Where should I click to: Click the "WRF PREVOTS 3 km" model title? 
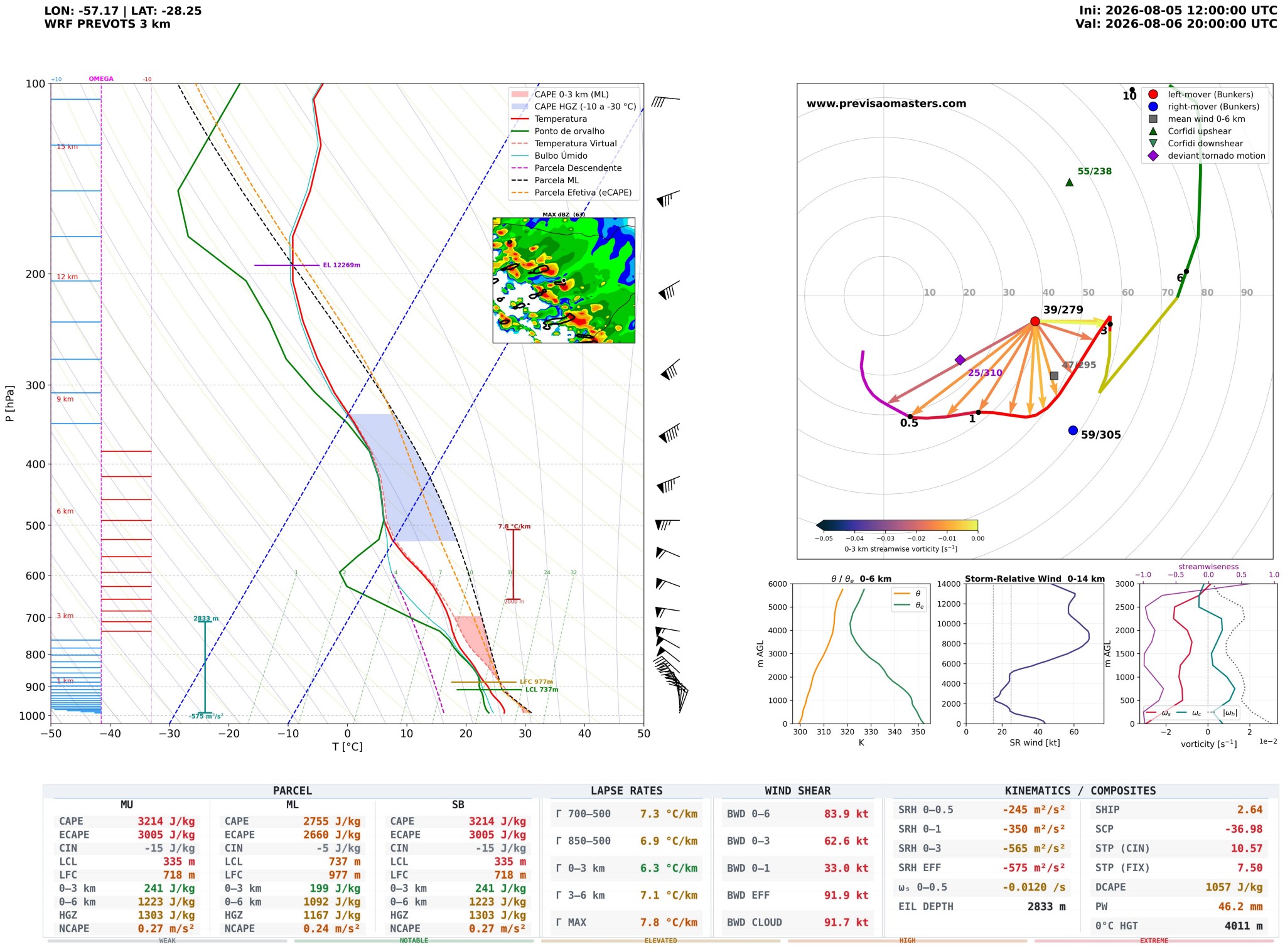coord(107,24)
